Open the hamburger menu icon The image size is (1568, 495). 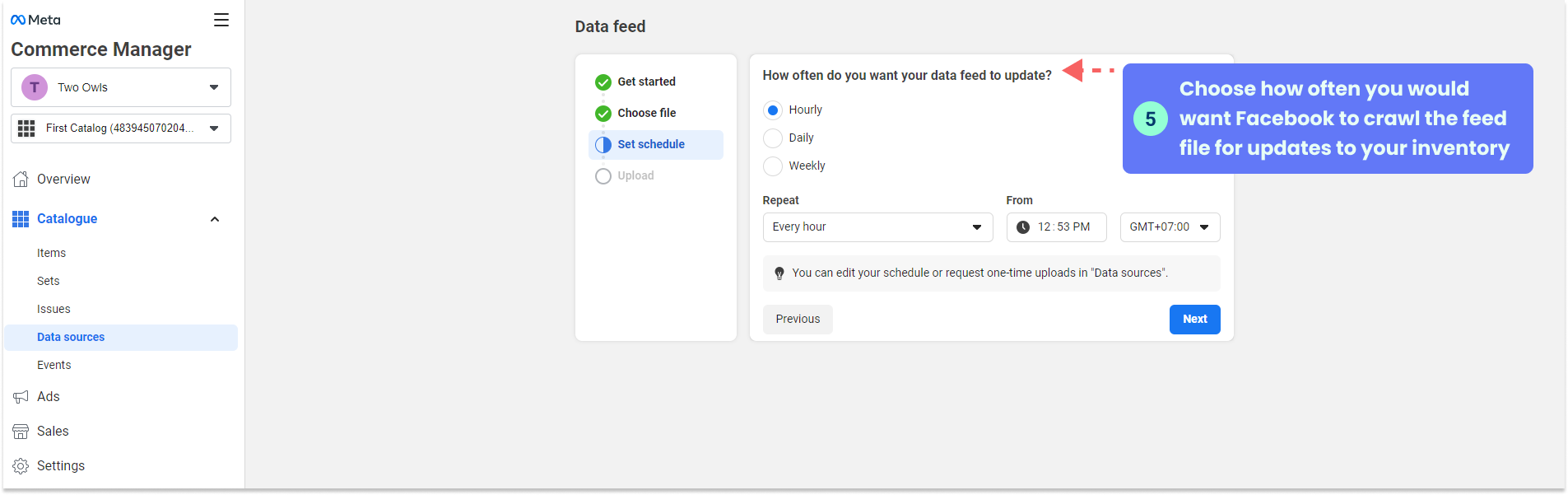coord(221,20)
